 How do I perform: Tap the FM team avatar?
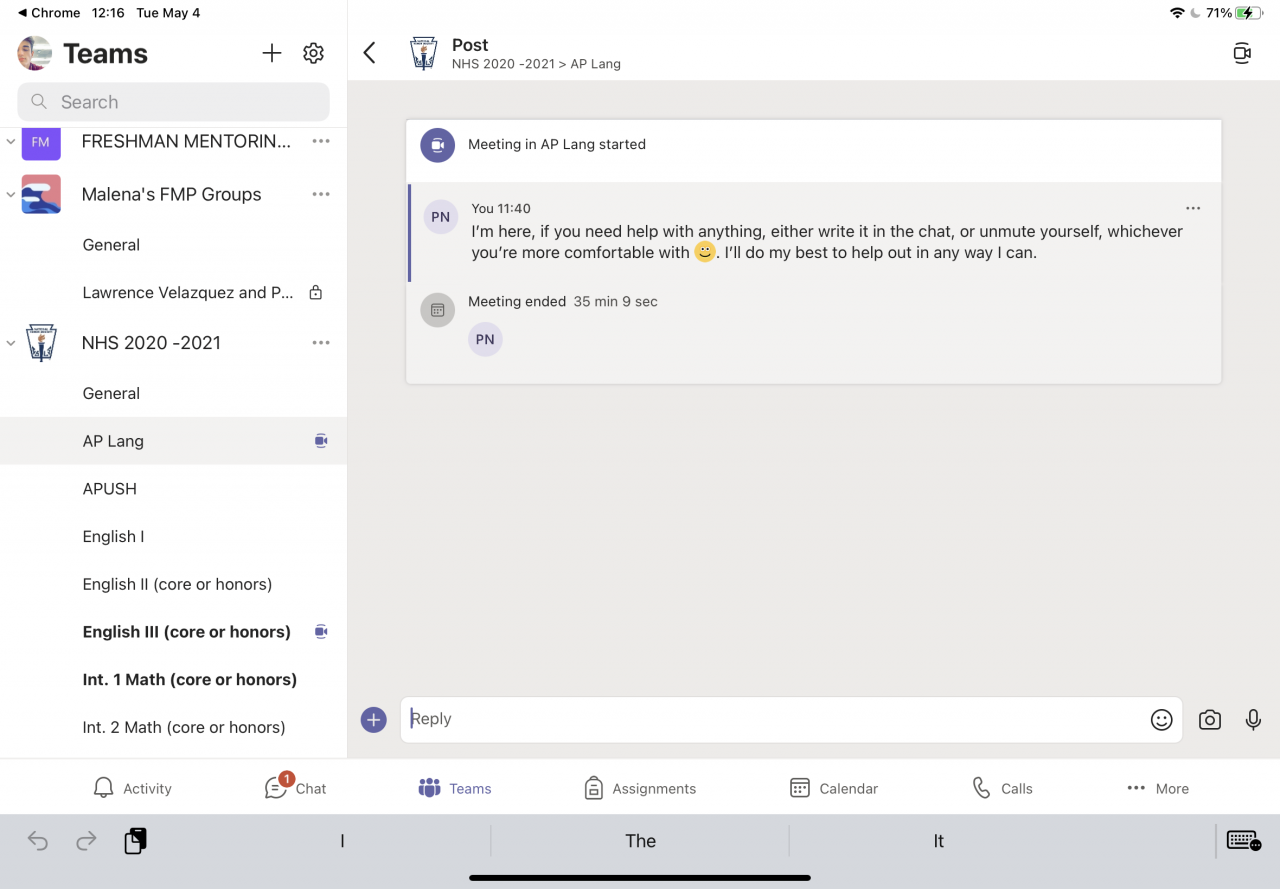[41, 142]
